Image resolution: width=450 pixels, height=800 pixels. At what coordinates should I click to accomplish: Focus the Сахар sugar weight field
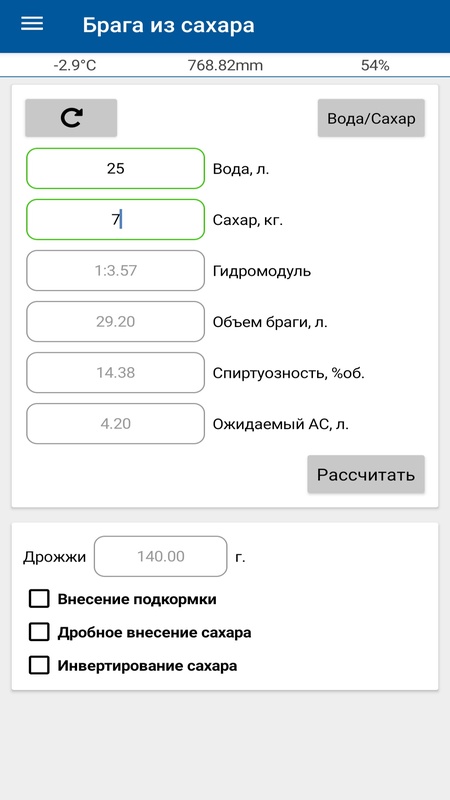(115, 219)
